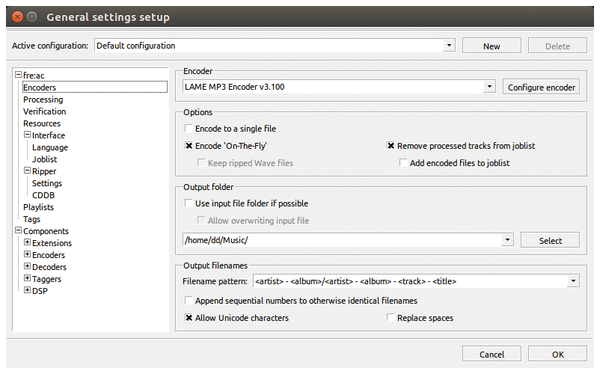Viewport: 600px width, 374px height.
Task: Enable Add encoded files to joblist
Action: [x=403, y=163]
